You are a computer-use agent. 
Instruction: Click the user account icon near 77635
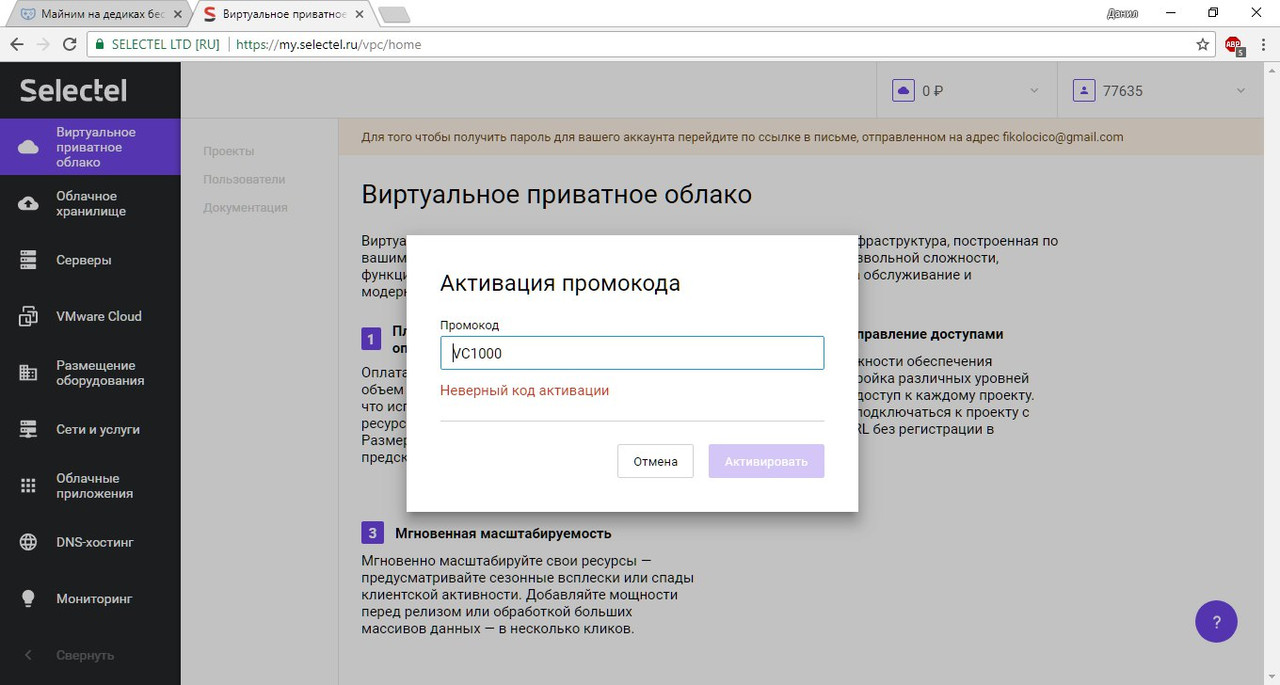(1083, 91)
